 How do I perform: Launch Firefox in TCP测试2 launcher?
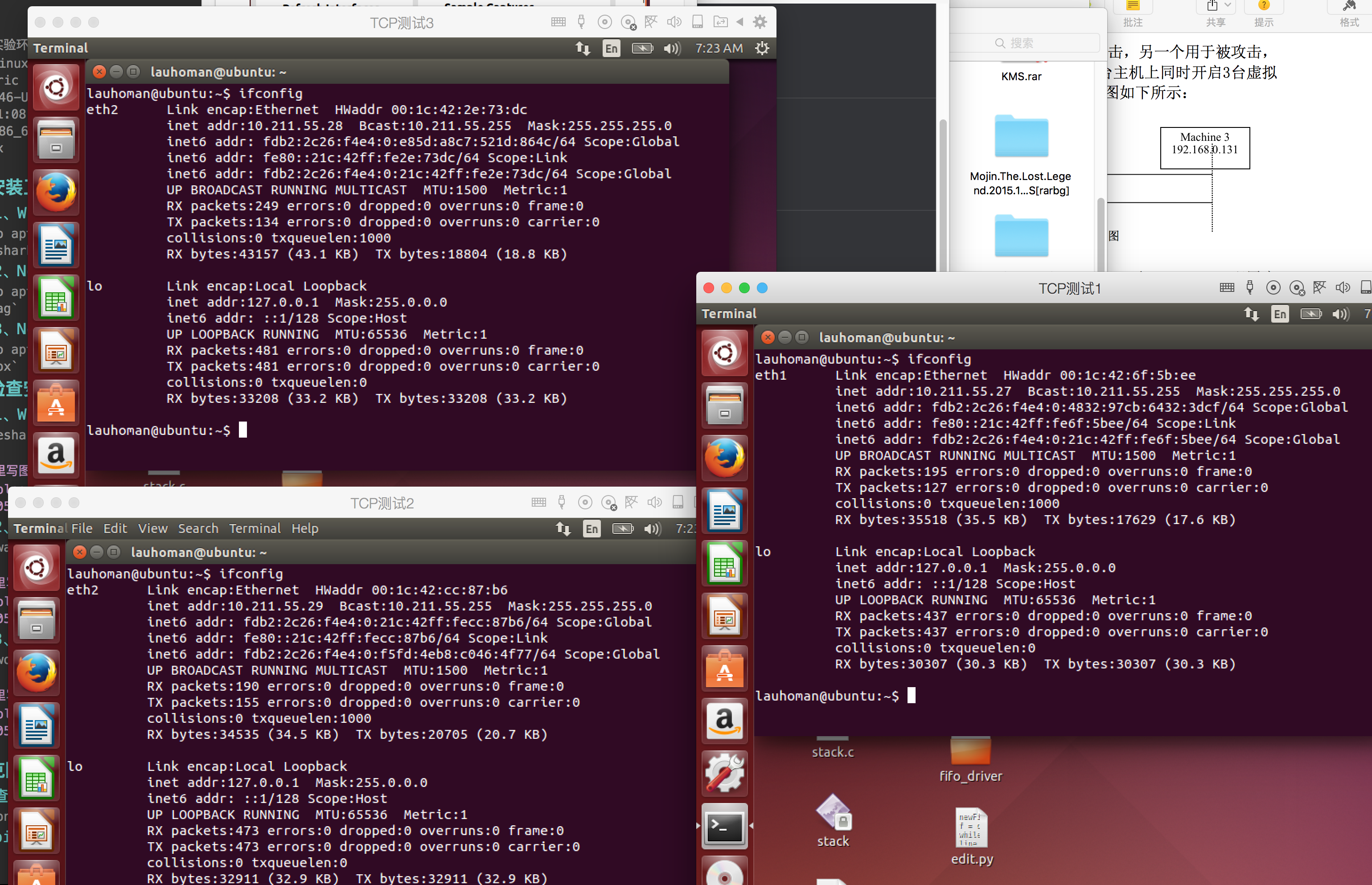click(x=37, y=673)
